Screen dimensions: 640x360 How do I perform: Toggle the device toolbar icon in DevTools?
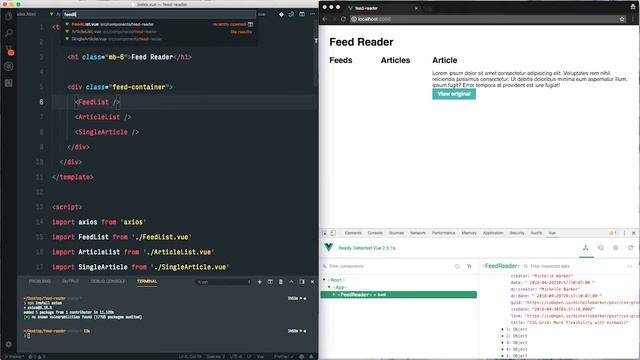(333, 233)
